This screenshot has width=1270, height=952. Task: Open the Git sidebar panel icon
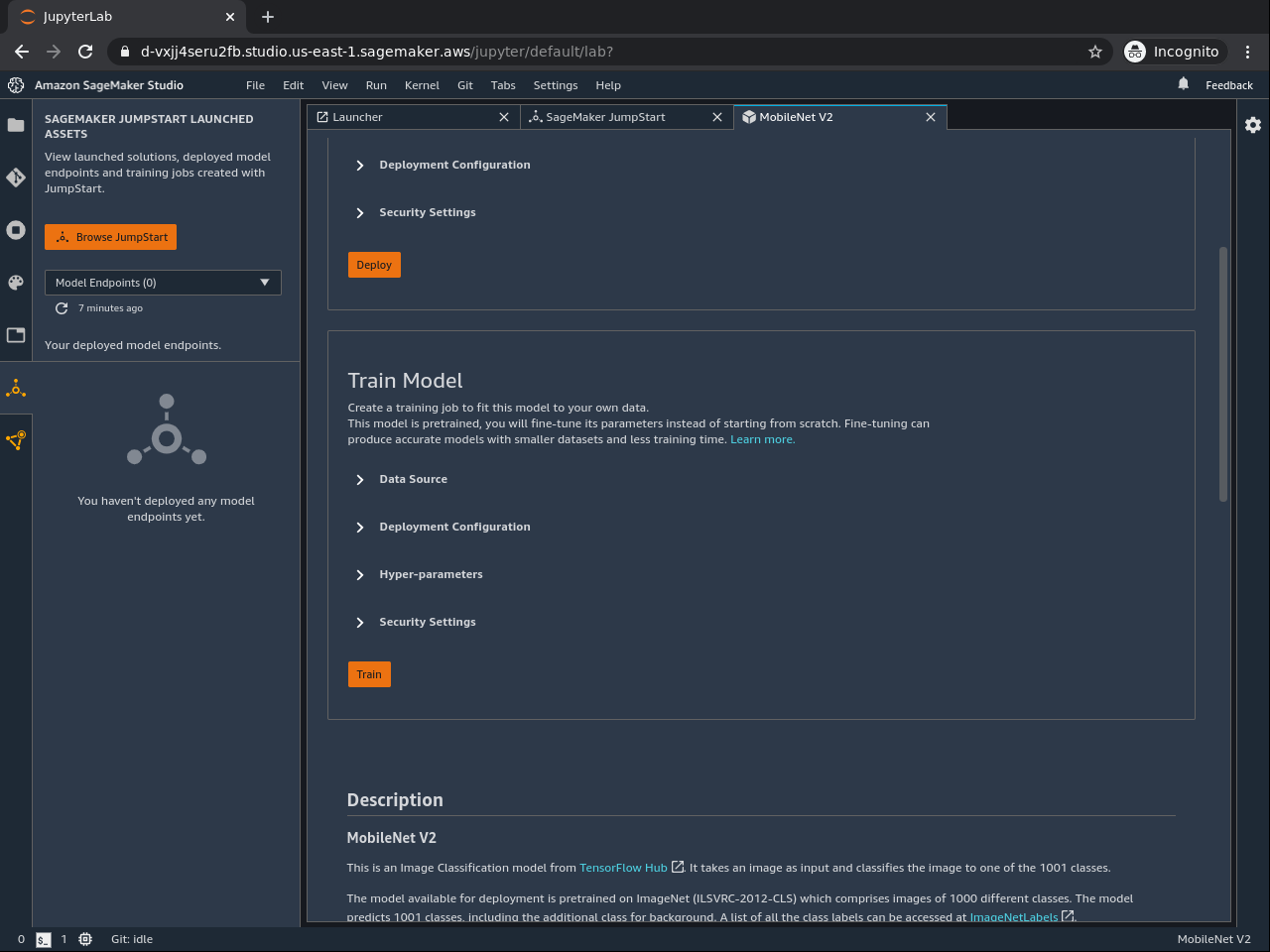[x=16, y=178]
